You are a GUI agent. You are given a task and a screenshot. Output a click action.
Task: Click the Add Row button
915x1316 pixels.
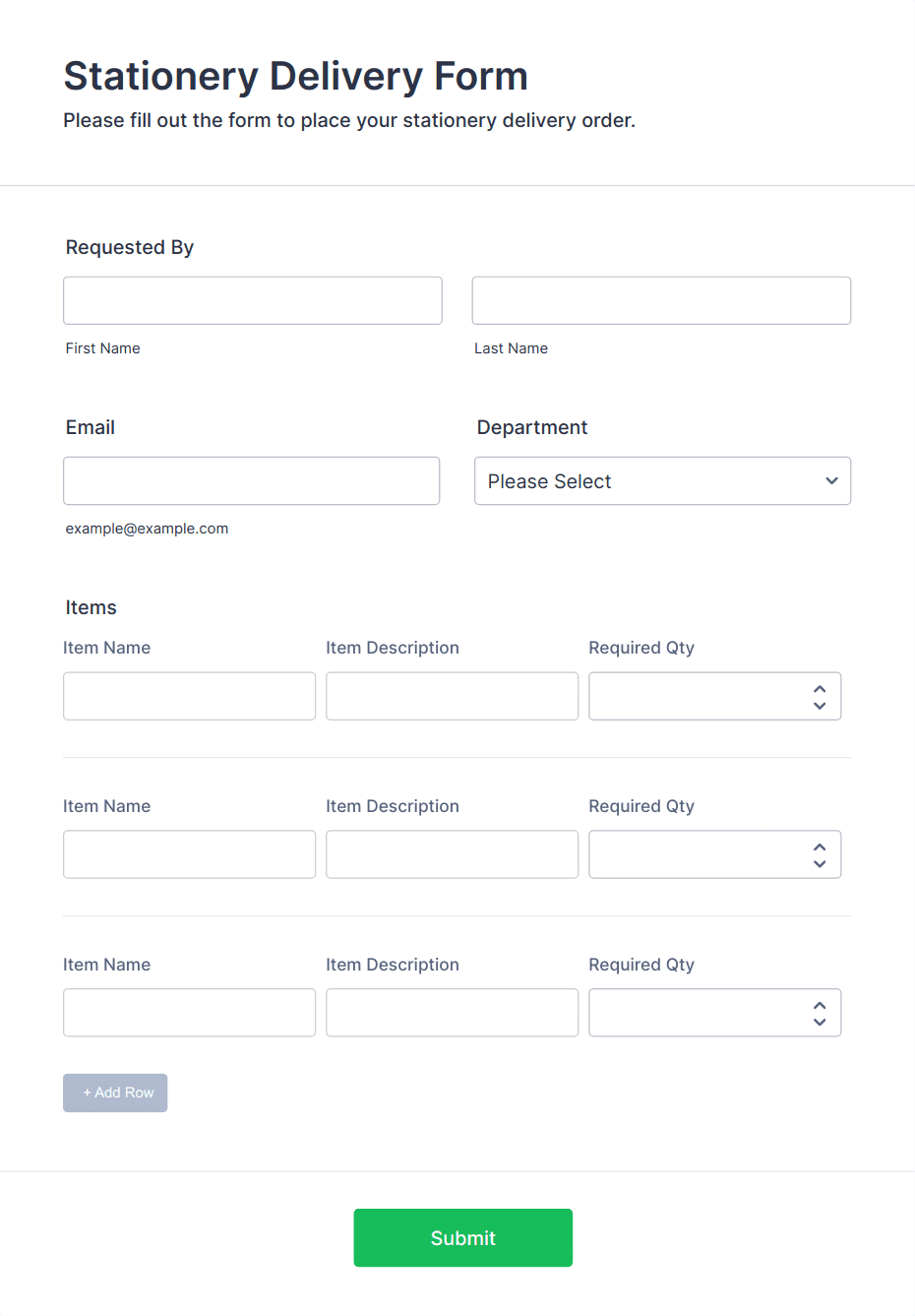(115, 1093)
